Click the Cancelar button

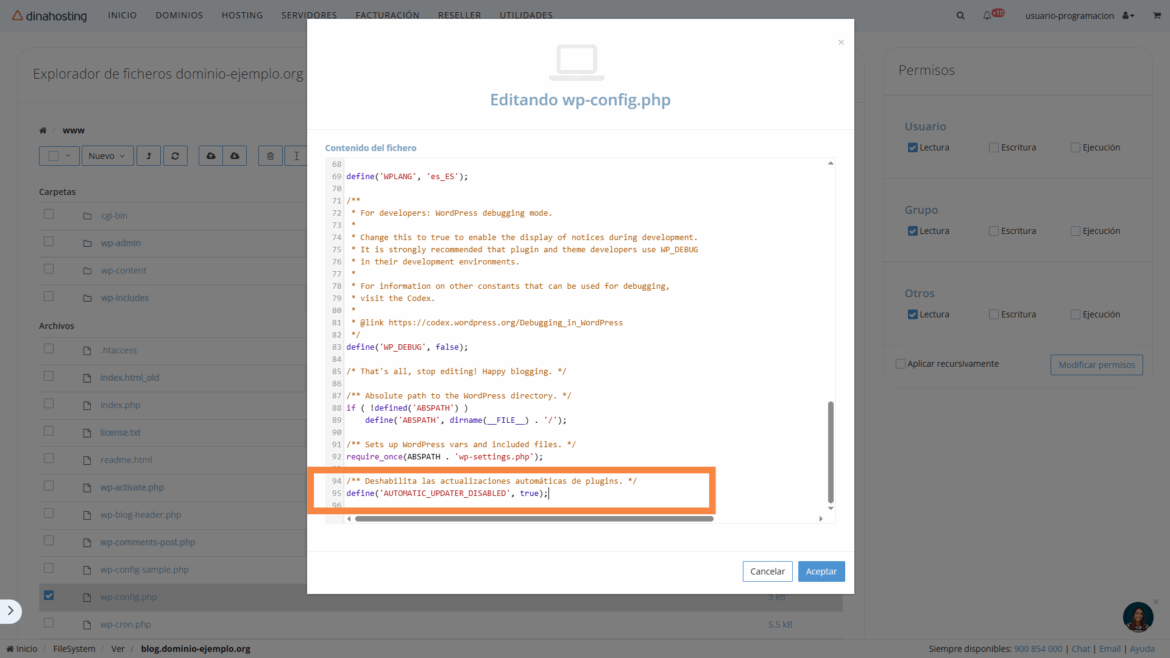click(x=767, y=571)
